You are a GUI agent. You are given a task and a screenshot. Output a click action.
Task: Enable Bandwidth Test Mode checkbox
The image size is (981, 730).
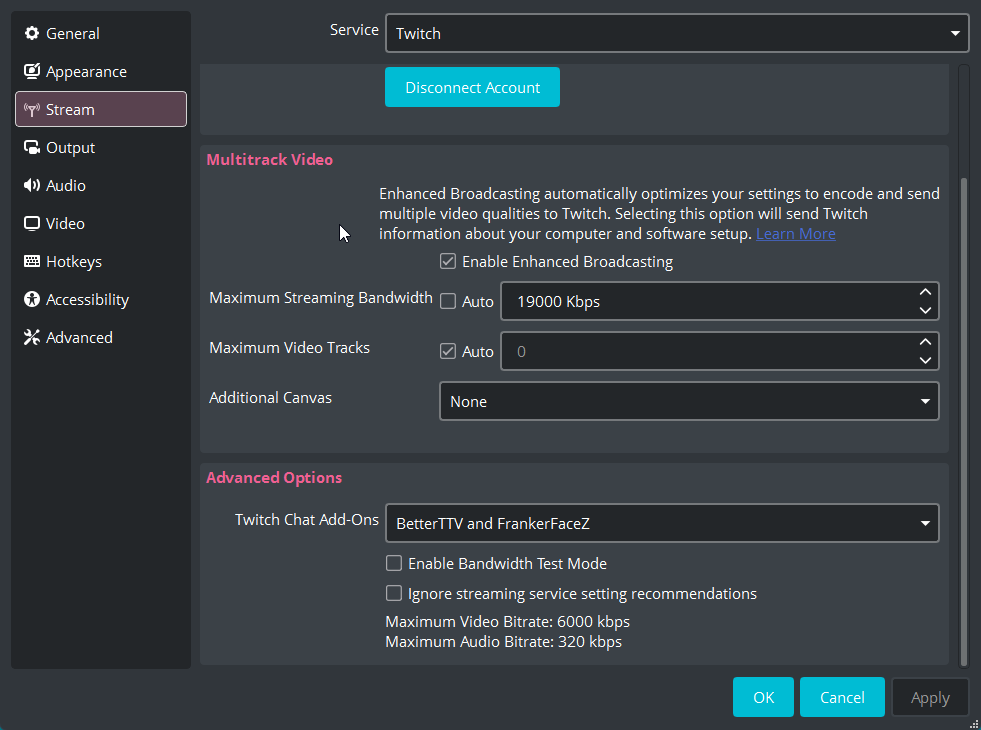click(x=394, y=564)
